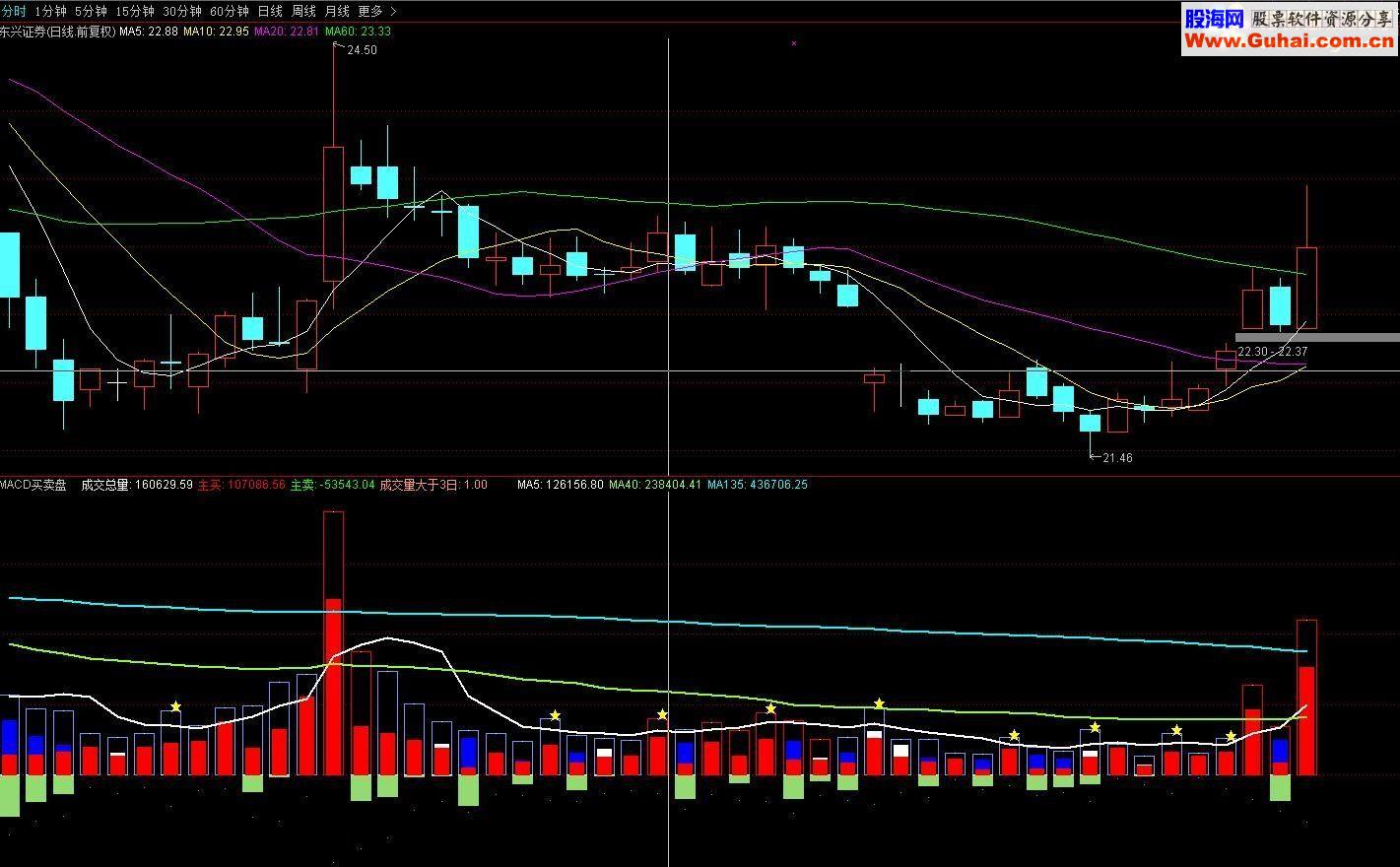Click the magenta MA20: 22.81 label
The width and height of the screenshot is (1400, 867).
pyautogui.click(x=287, y=32)
